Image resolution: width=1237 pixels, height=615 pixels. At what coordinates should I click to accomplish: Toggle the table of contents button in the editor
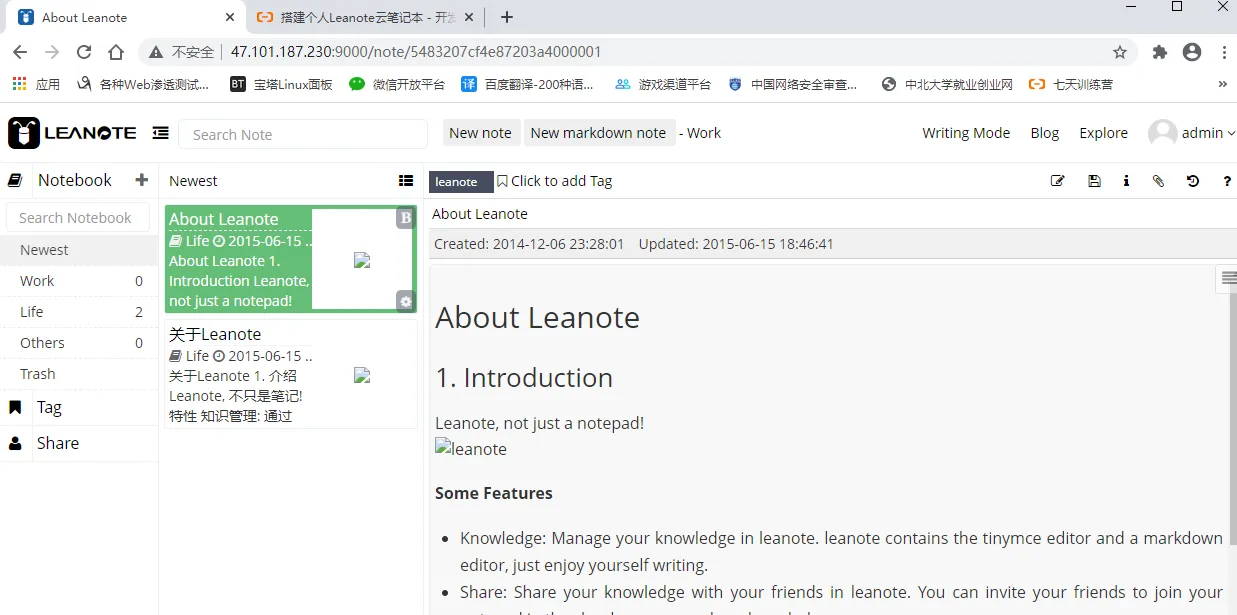click(x=1227, y=279)
